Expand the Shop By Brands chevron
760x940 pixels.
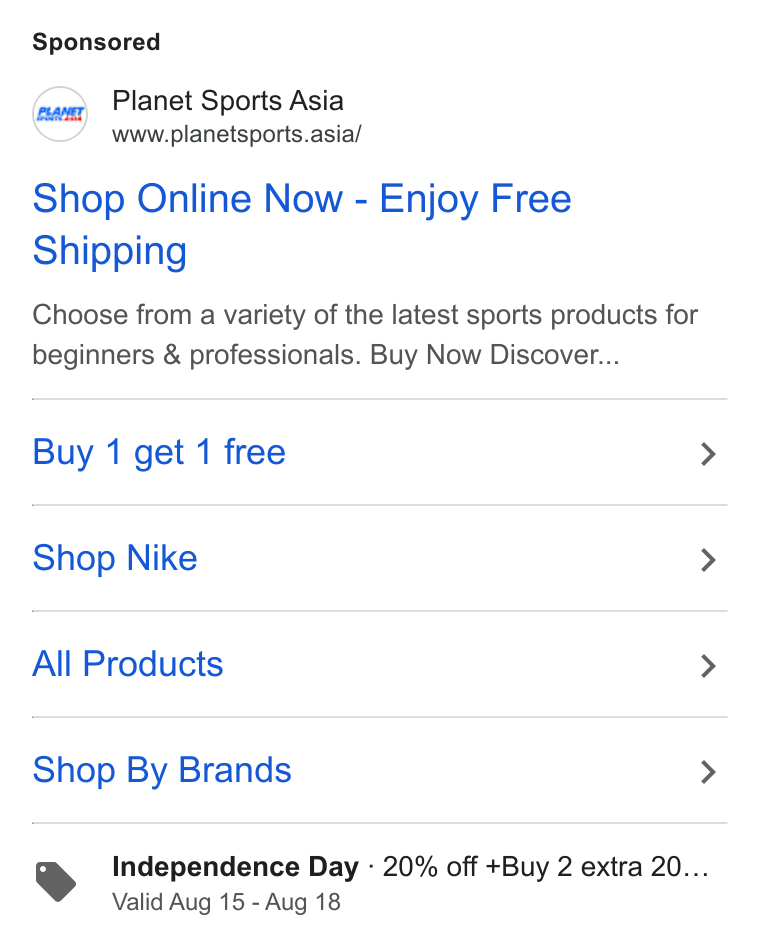click(708, 772)
